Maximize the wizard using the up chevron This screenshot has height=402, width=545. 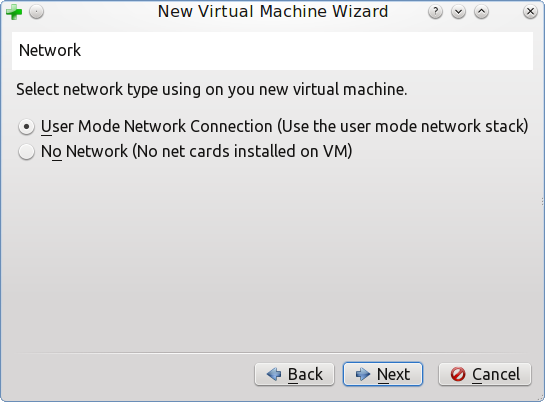481,12
